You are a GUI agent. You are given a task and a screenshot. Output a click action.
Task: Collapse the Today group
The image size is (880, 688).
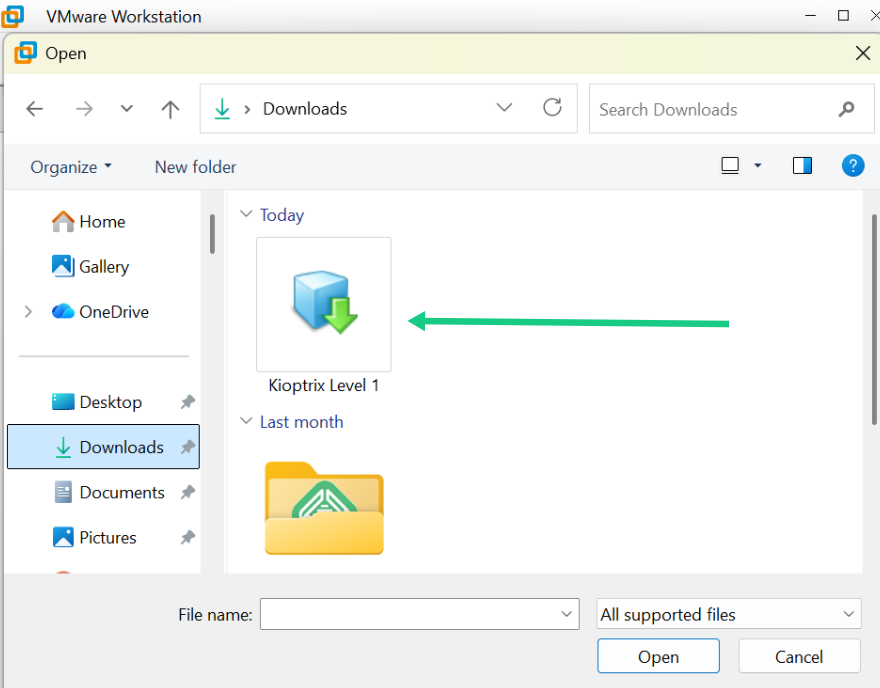click(246, 214)
